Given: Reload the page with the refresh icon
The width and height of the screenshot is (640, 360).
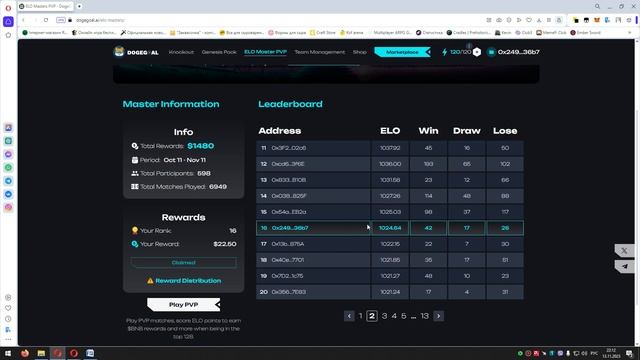Looking at the screenshot, I should [46, 20].
